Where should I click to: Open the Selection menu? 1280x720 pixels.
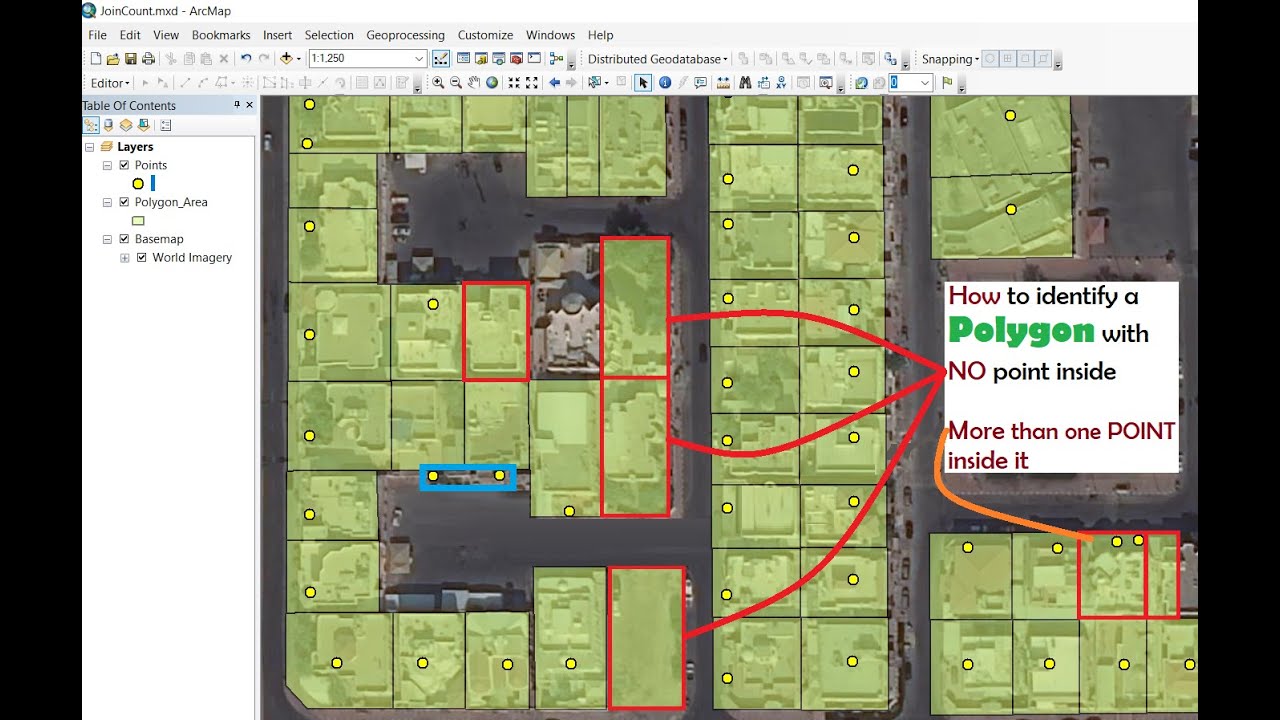(x=329, y=35)
